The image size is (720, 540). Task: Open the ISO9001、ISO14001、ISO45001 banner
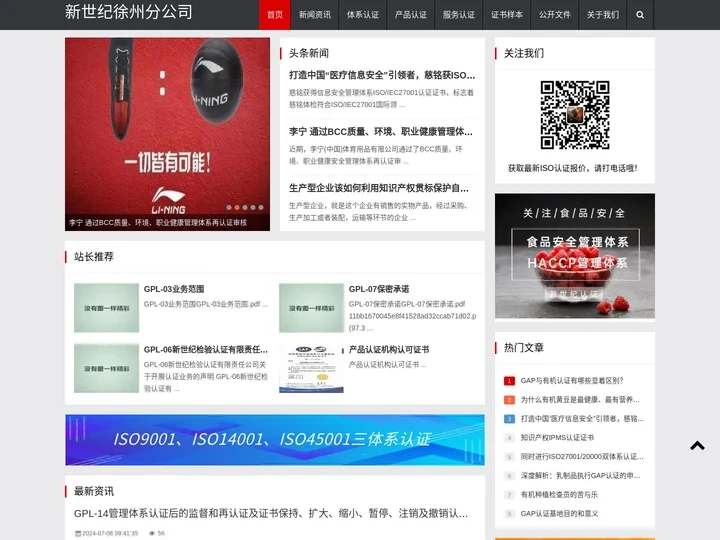click(275, 440)
